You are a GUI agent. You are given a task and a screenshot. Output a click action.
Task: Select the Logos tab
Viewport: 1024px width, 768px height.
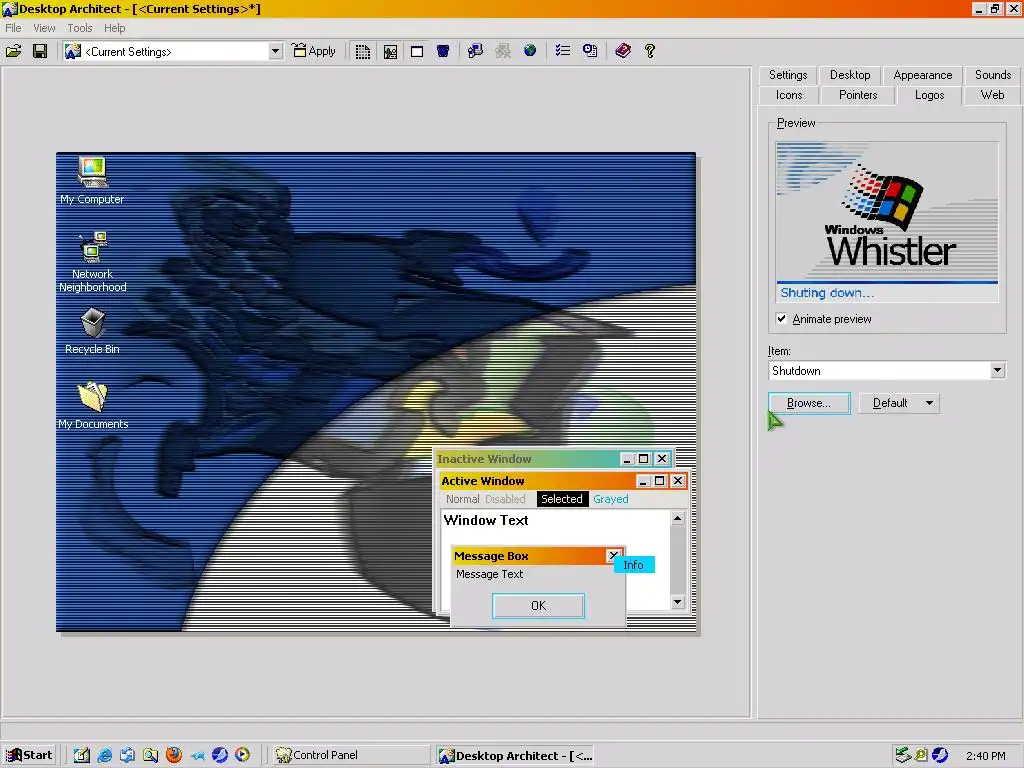click(929, 95)
